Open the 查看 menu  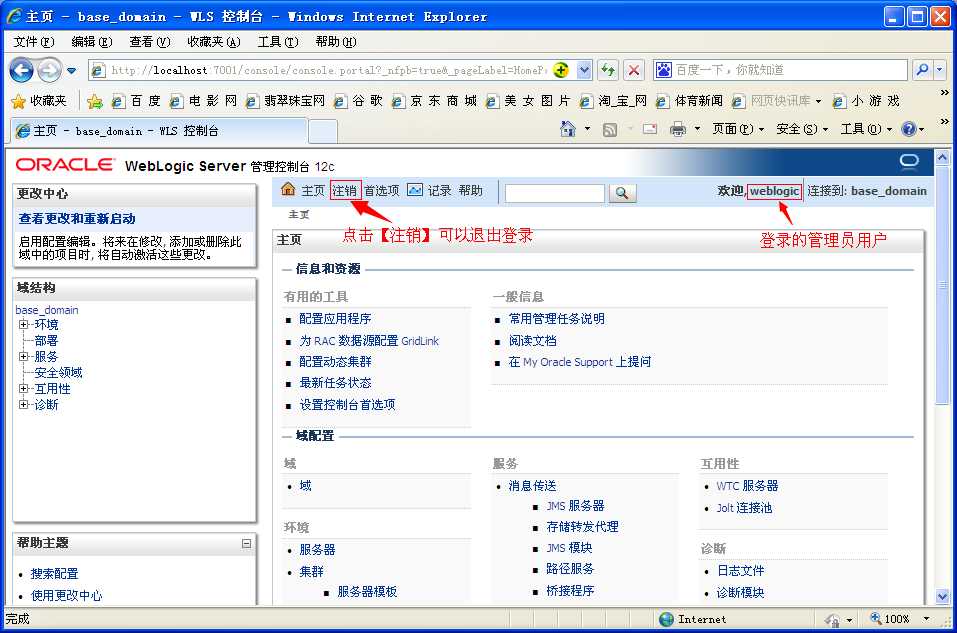pyautogui.click(x=150, y=42)
